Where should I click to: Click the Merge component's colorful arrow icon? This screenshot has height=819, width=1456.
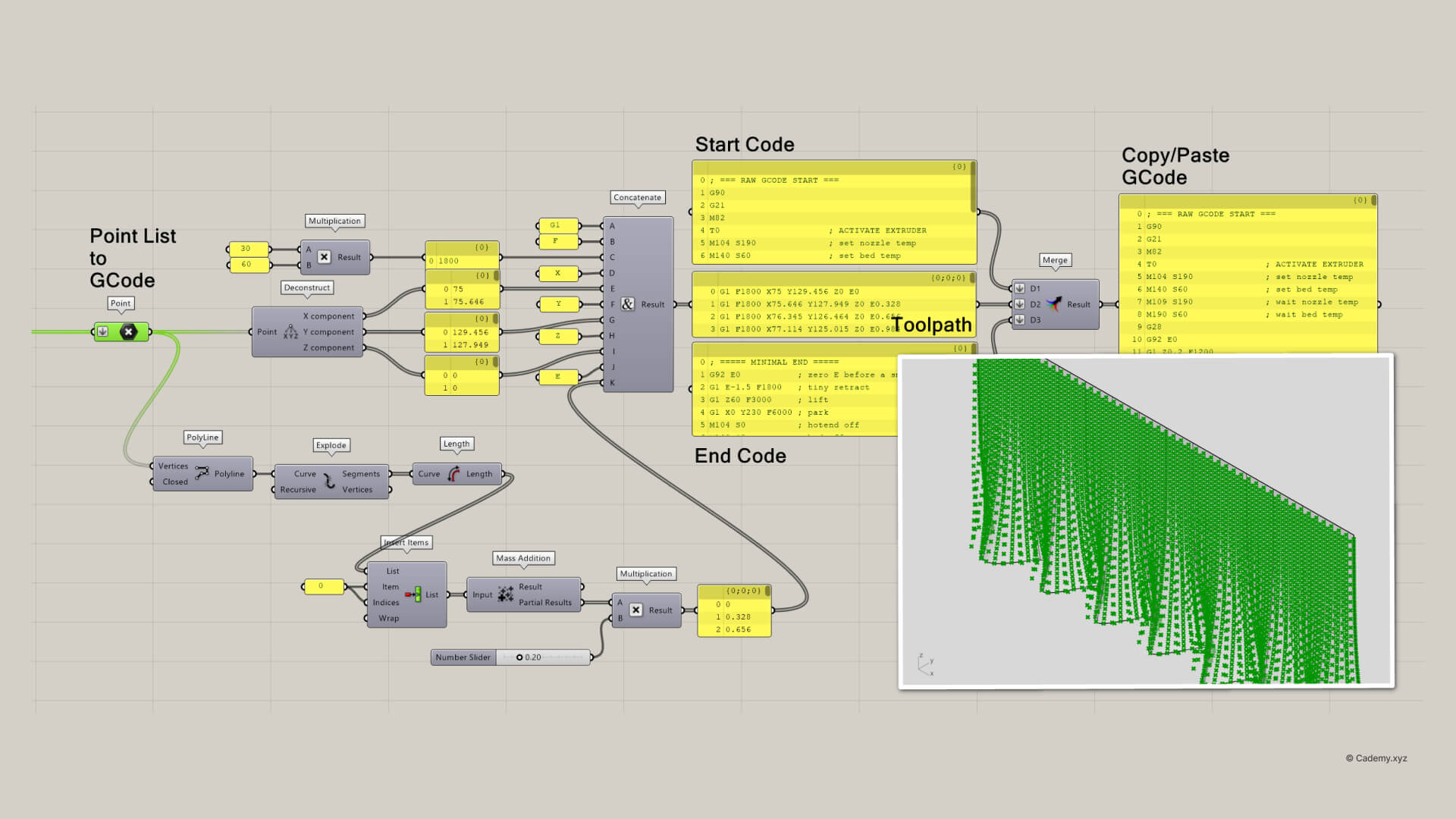(1054, 304)
